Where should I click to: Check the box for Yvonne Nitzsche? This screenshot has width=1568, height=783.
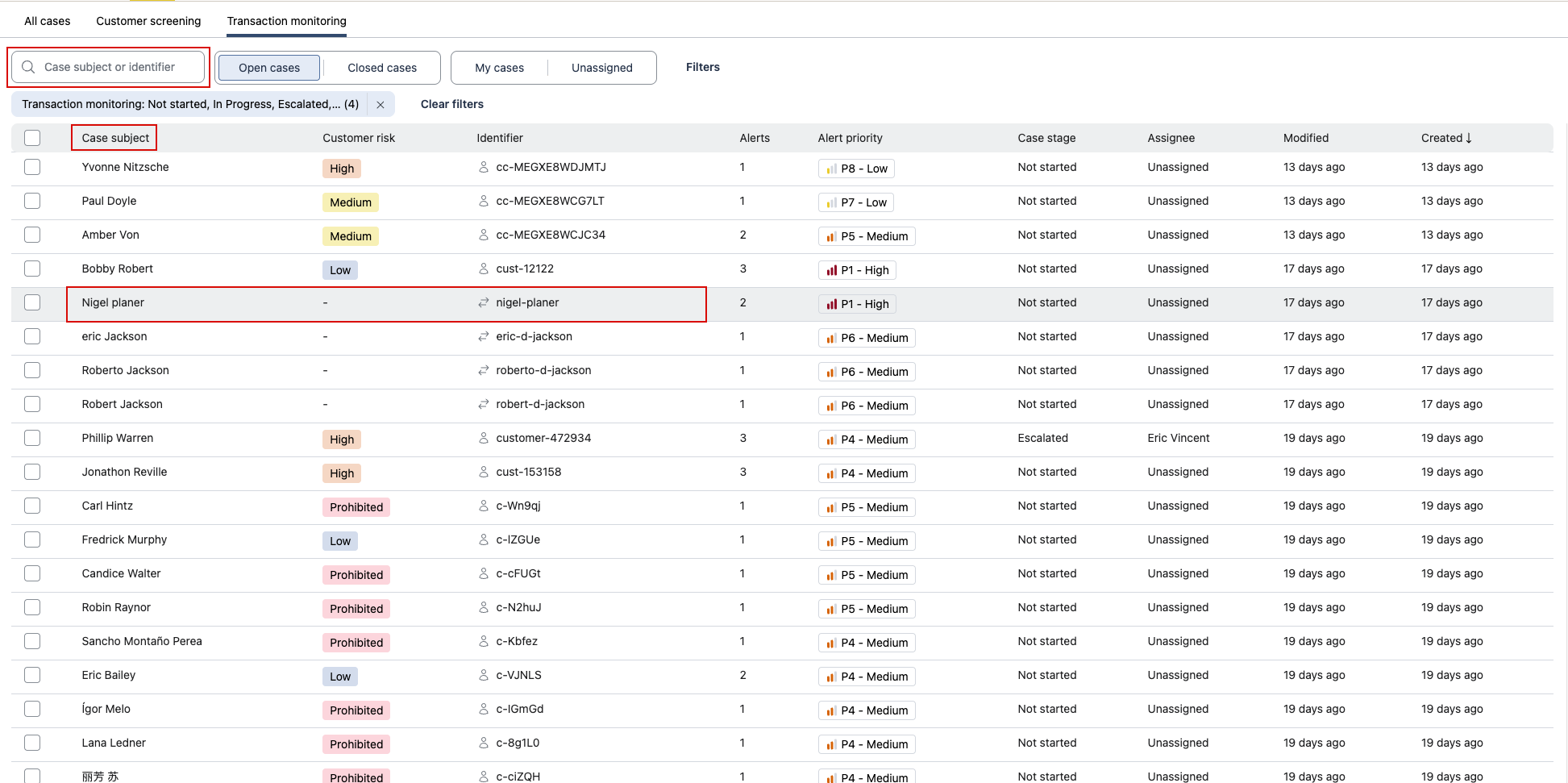(x=32, y=167)
